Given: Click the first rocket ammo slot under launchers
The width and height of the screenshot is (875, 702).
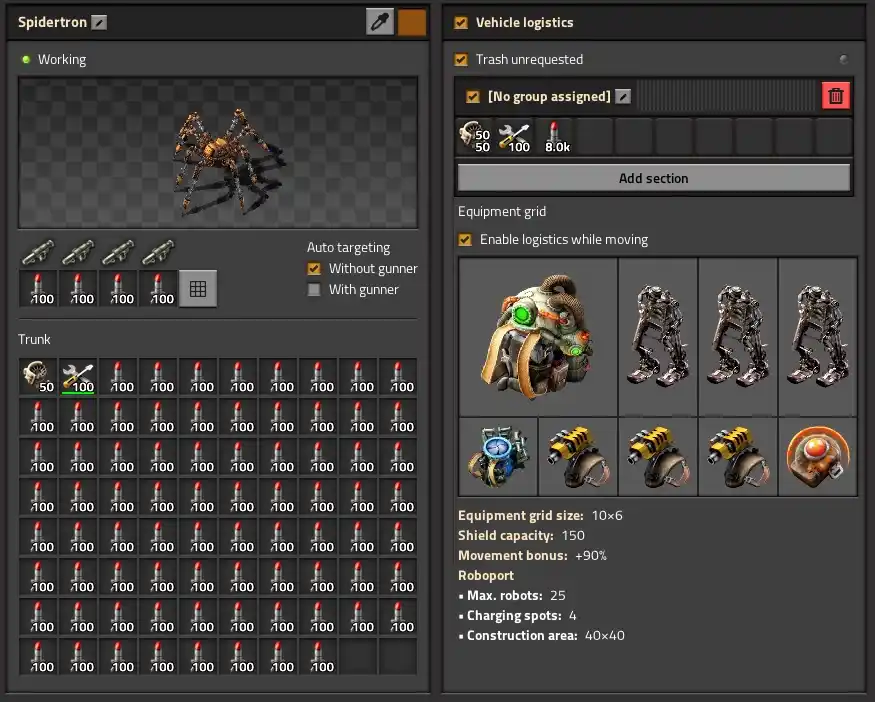Looking at the screenshot, I should pos(38,289).
